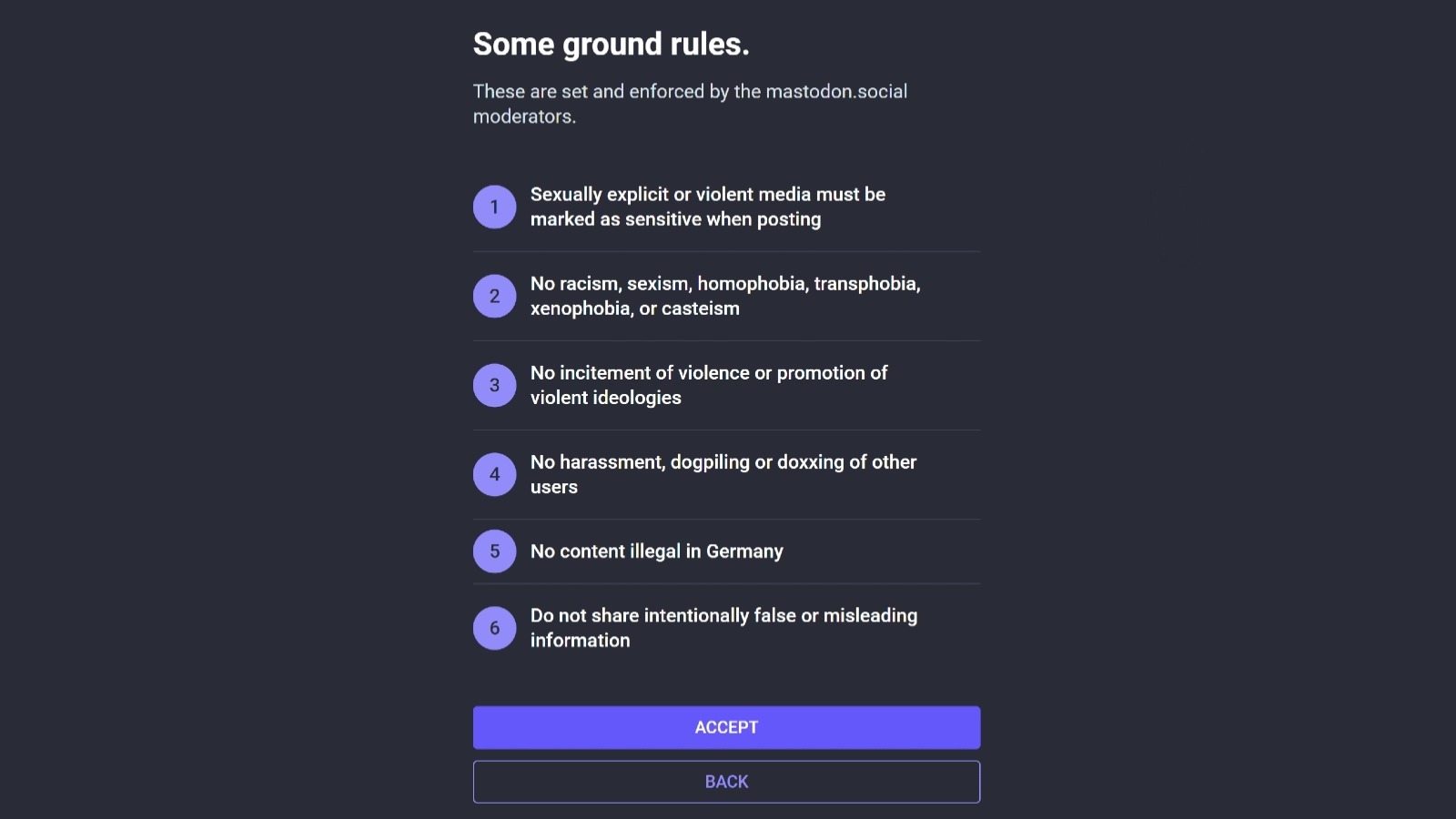Click the number 1 circle badge

click(494, 207)
